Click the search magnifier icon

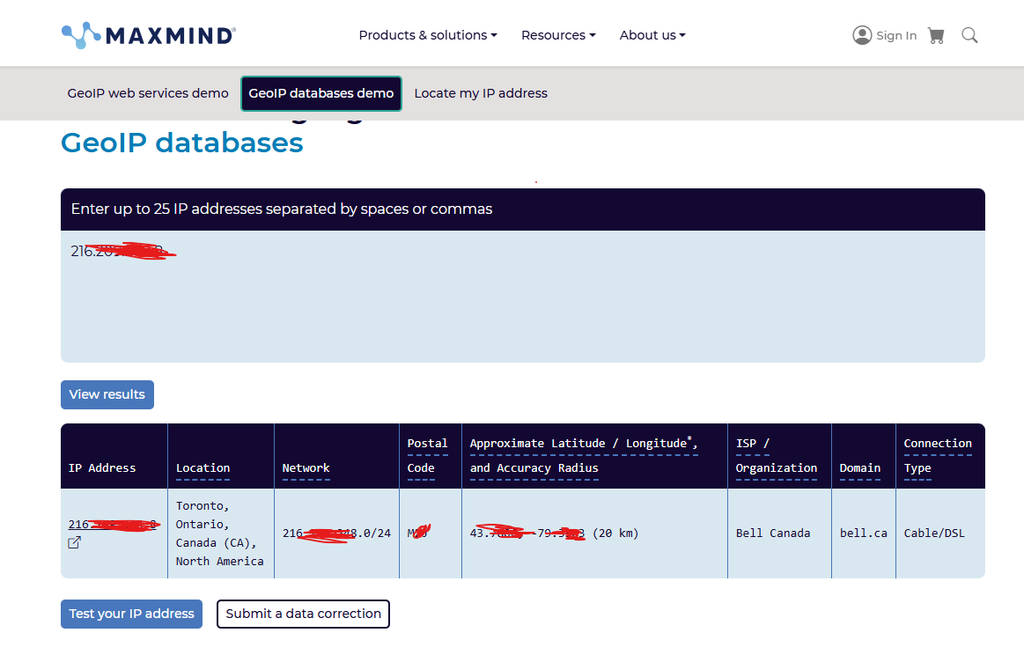970,35
